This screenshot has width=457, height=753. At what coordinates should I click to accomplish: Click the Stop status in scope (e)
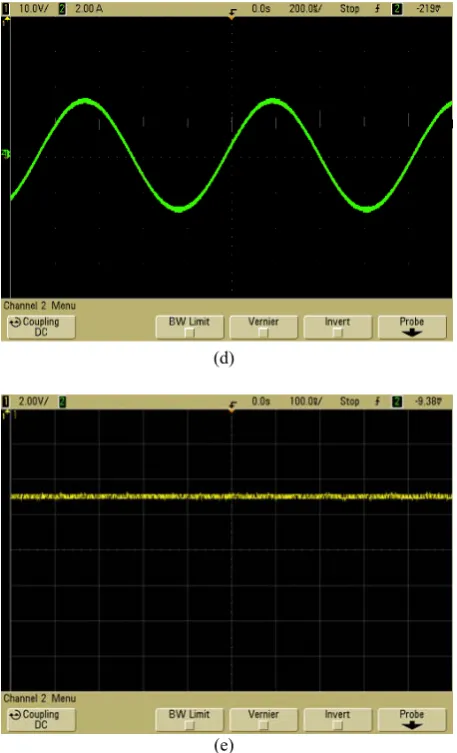point(349,401)
